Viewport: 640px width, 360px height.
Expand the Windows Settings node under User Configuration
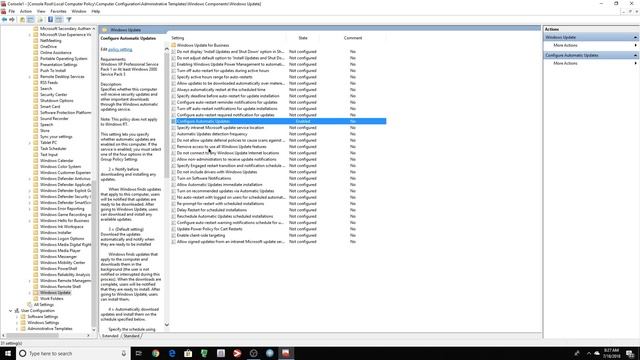pyautogui.click(x=17, y=323)
